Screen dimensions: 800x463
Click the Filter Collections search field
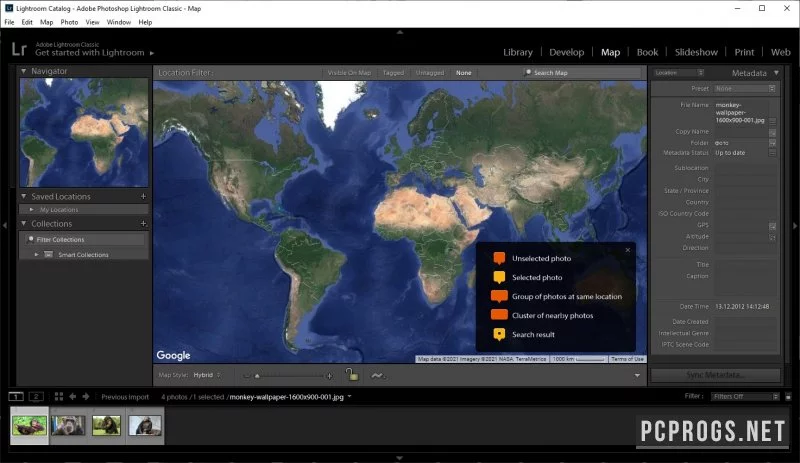click(84, 239)
